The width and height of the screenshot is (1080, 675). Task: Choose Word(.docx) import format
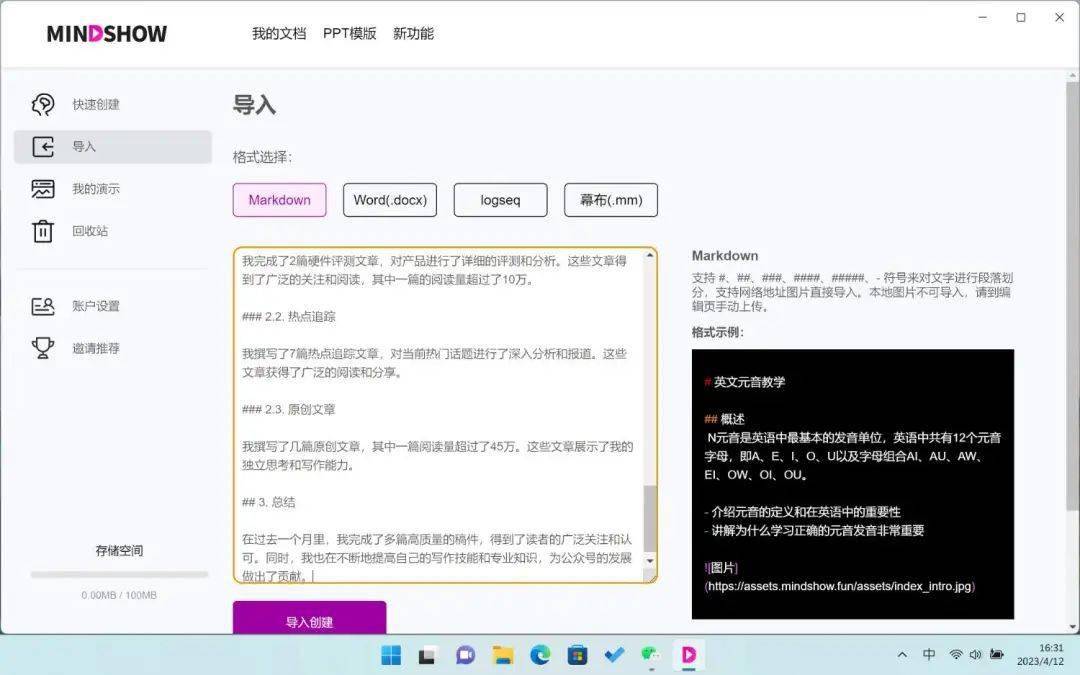pyautogui.click(x=390, y=200)
